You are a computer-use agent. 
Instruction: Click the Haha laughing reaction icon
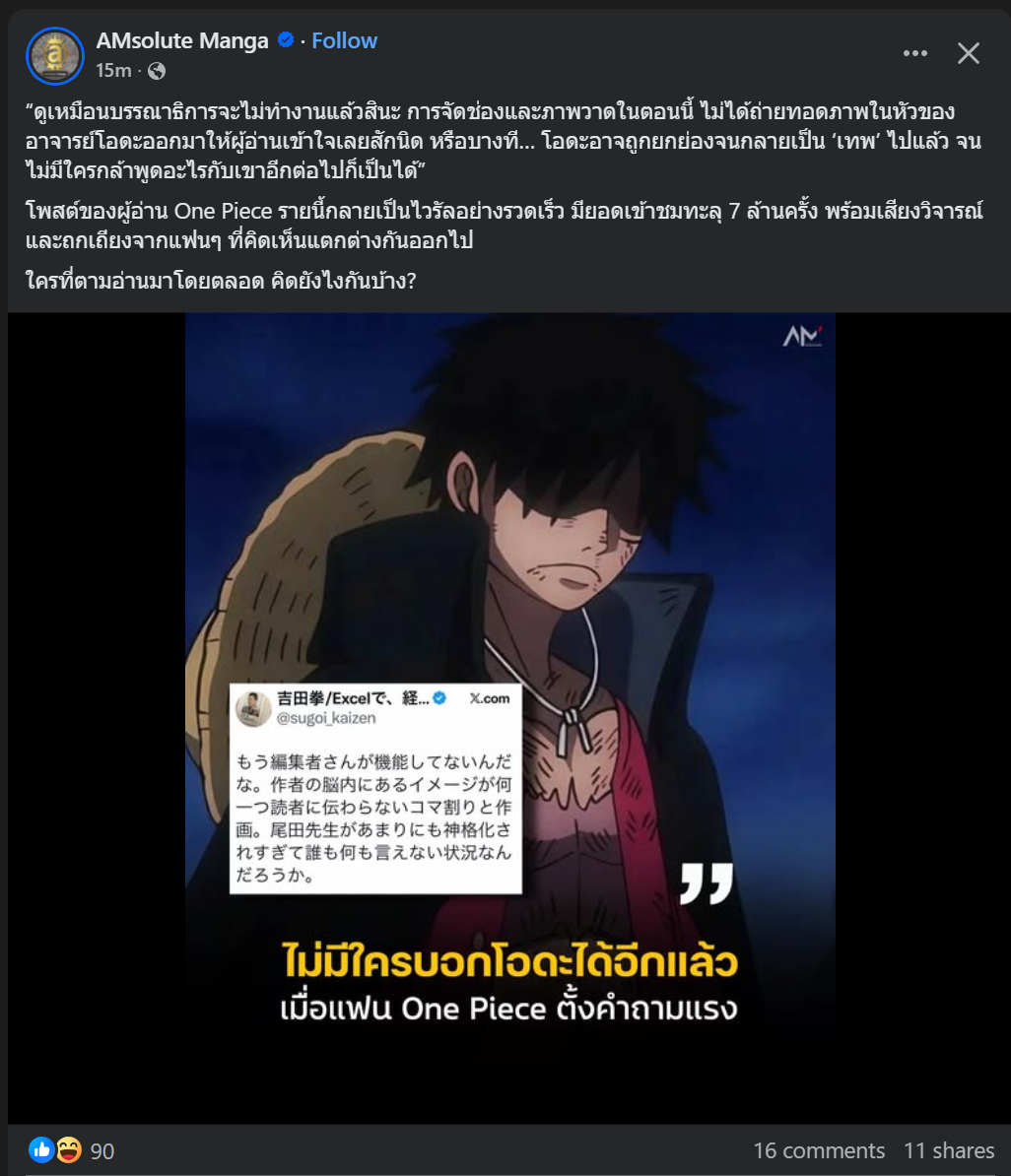[x=69, y=1149]
